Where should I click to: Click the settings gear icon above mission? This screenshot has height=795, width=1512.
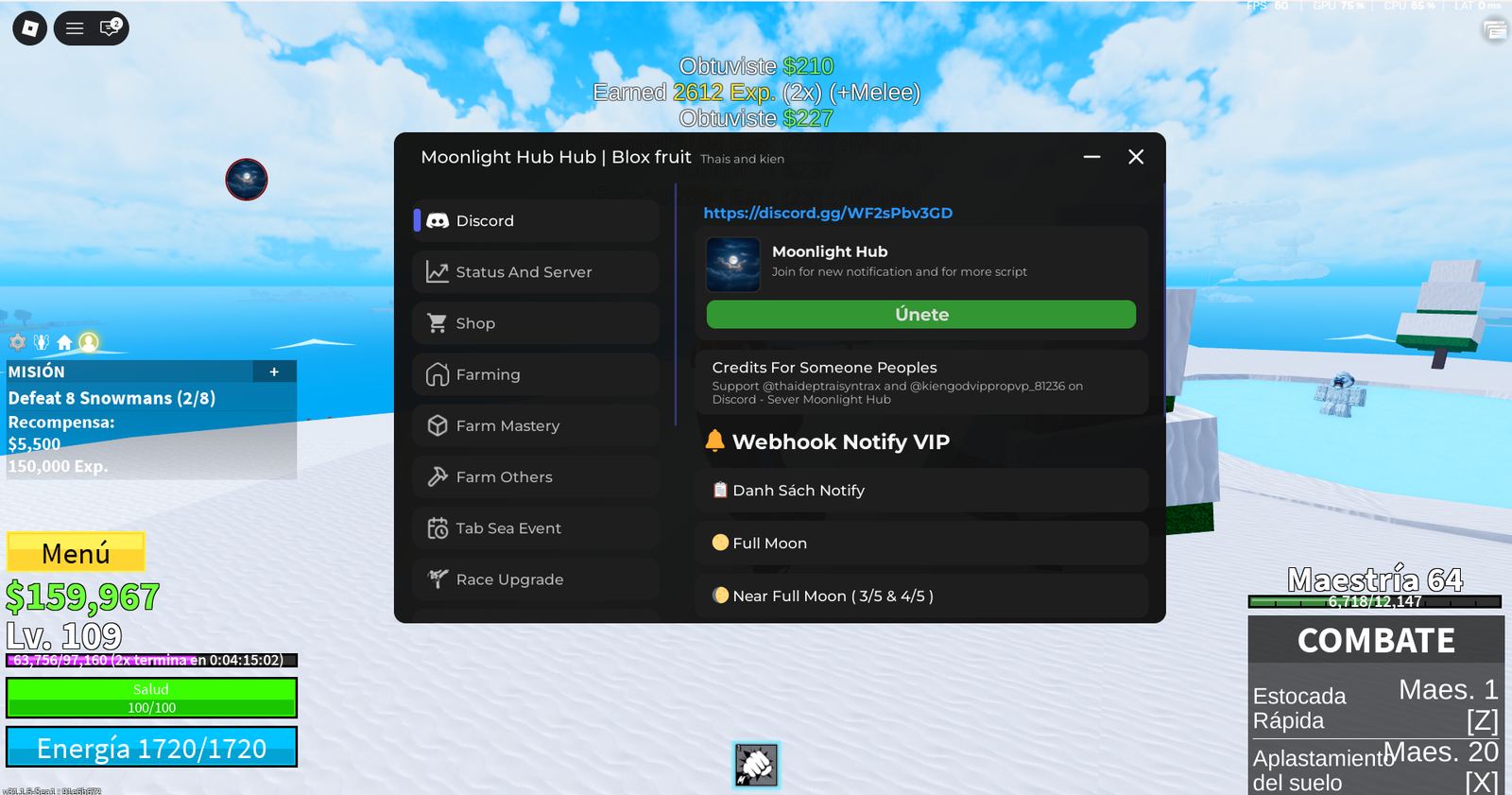tap(18, 342)
